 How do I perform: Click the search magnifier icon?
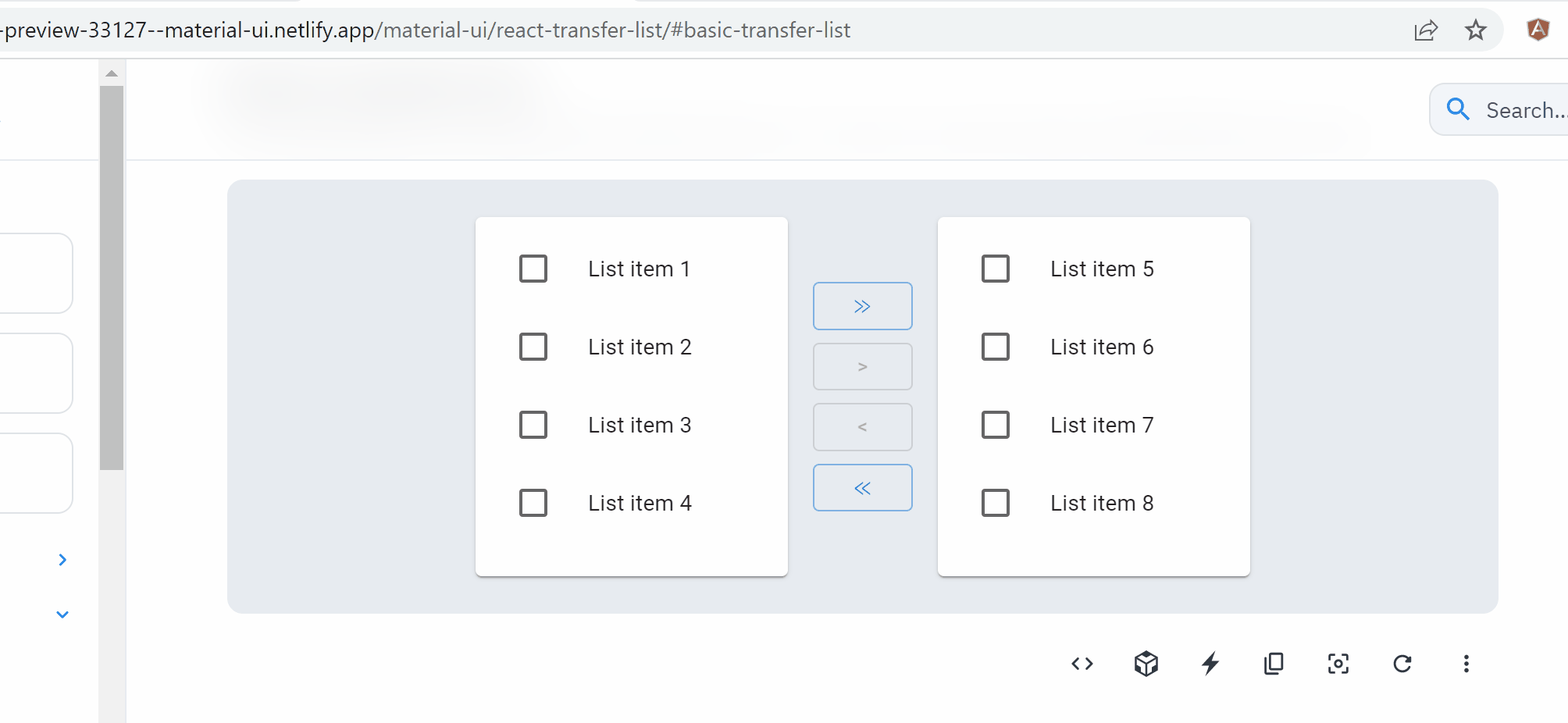click(1457, 109)
